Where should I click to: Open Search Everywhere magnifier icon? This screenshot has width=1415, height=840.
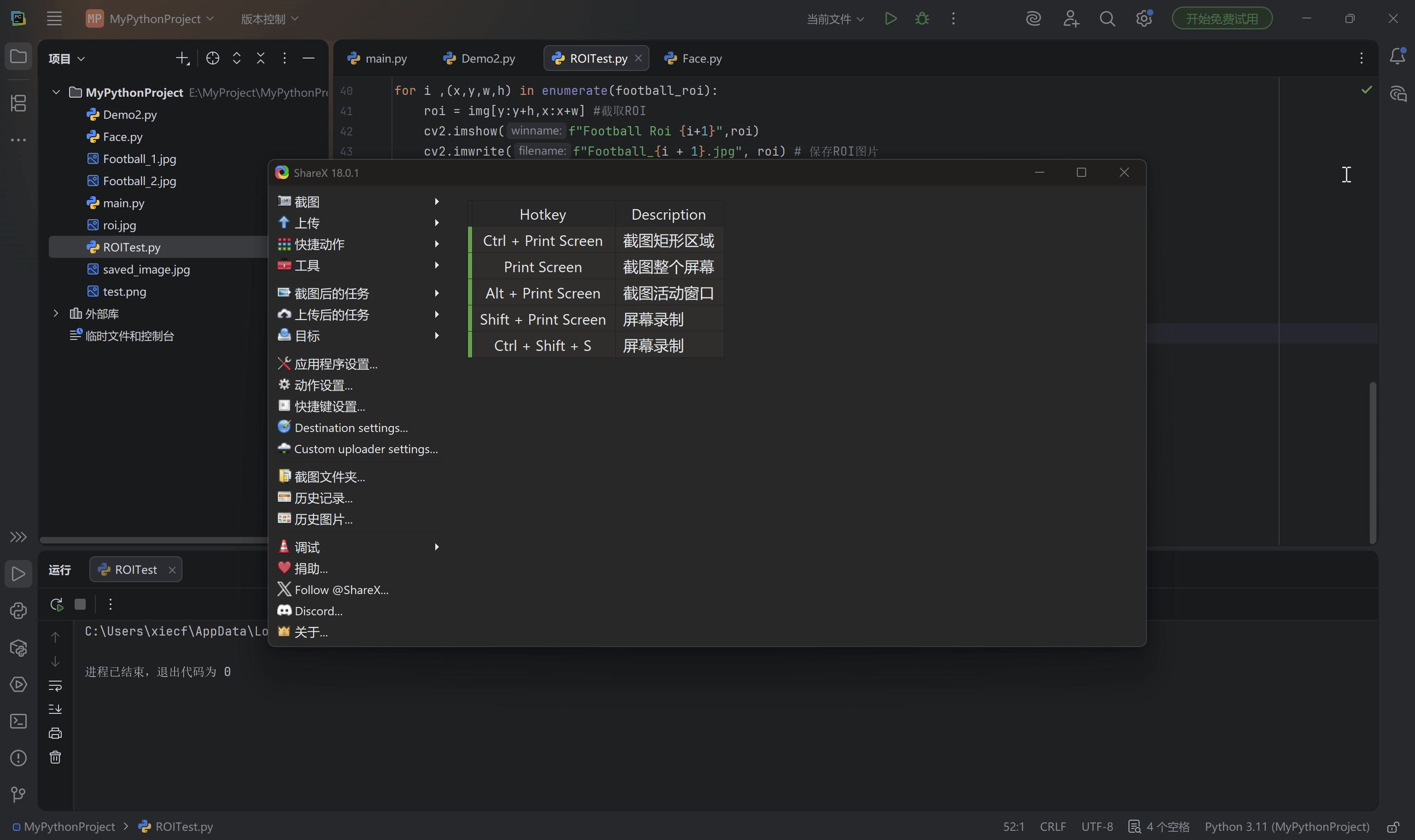tap(1107, 19)
